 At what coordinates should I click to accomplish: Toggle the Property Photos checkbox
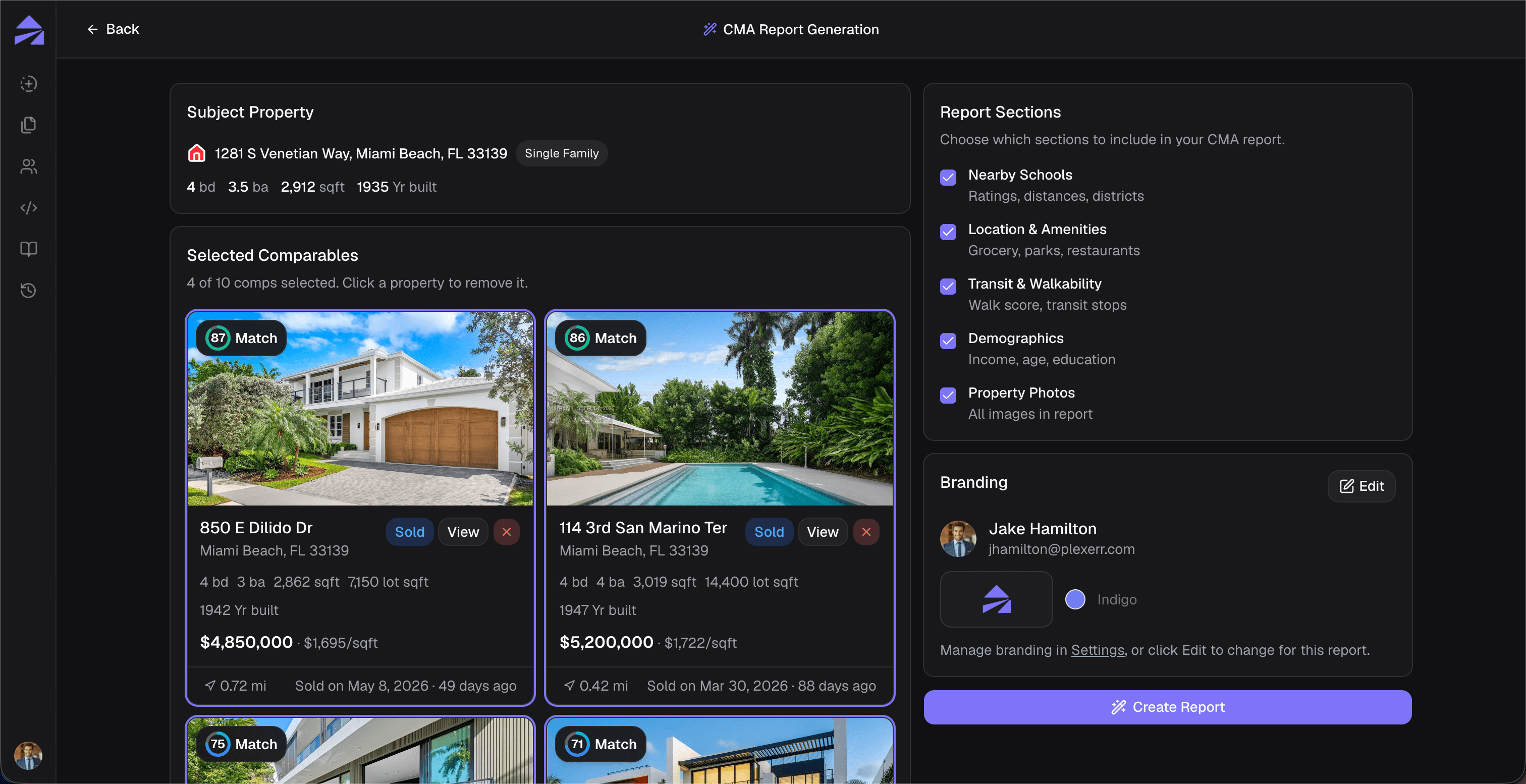948,396
